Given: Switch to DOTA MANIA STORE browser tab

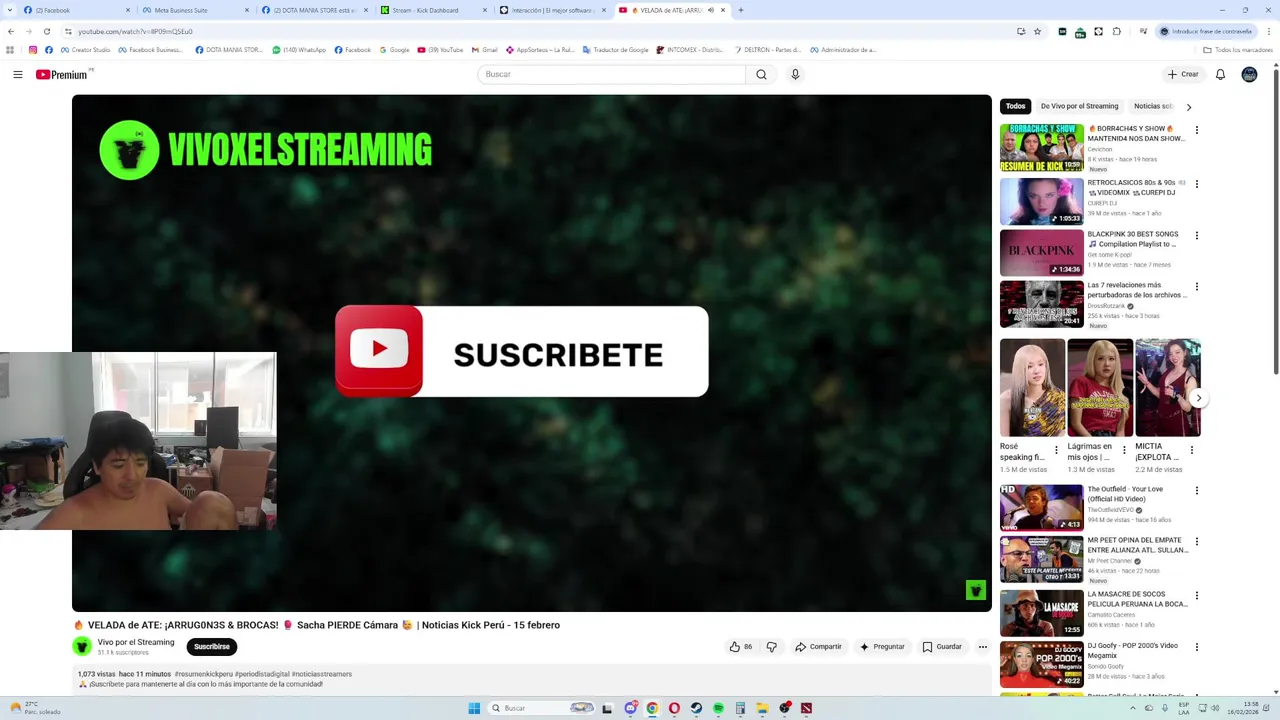Looking at the screenshot, I should (313, 10).
